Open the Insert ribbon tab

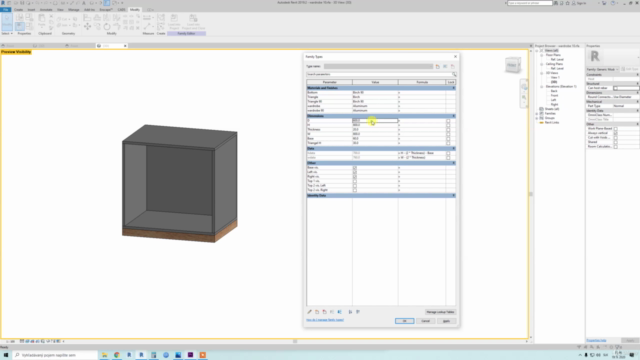tap(31, 9)
